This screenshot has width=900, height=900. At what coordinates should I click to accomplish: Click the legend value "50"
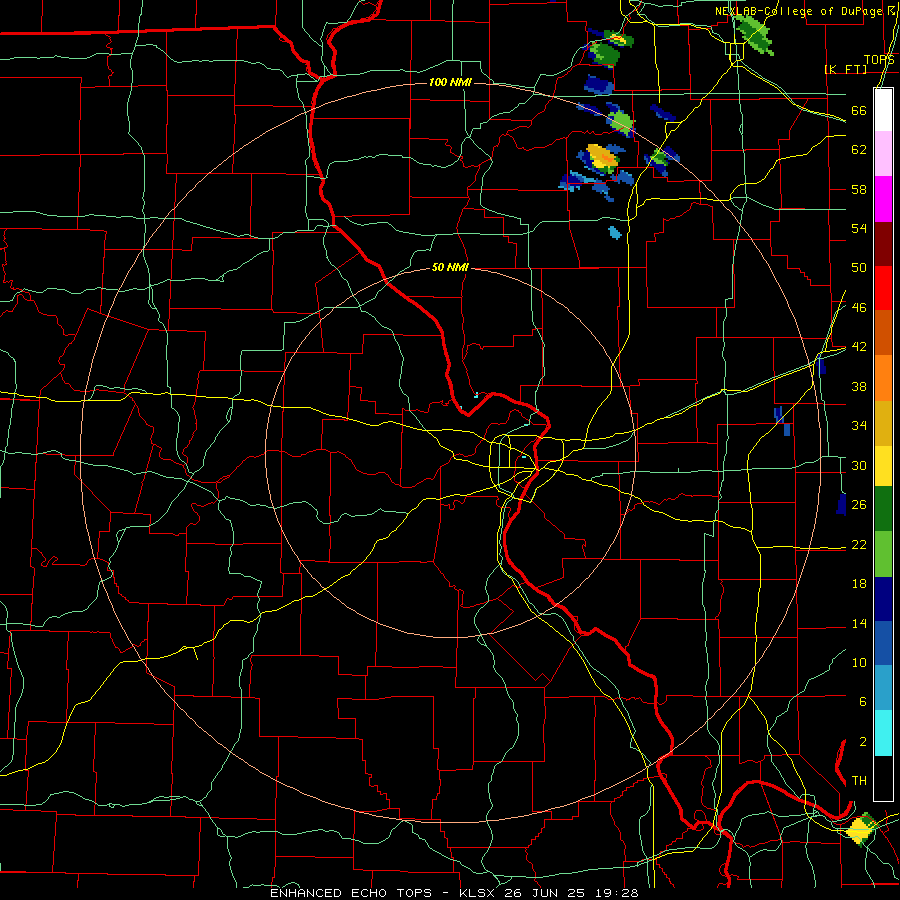pyautogui.click(x=859, y=268)
